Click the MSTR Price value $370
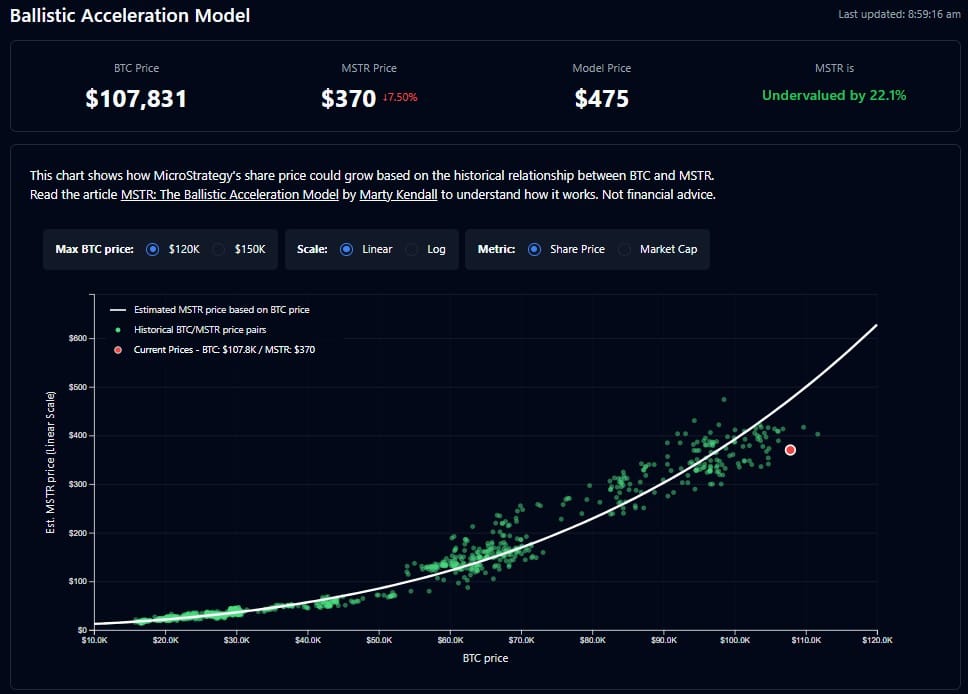This screenshot has width=968, height=694. 350,99
